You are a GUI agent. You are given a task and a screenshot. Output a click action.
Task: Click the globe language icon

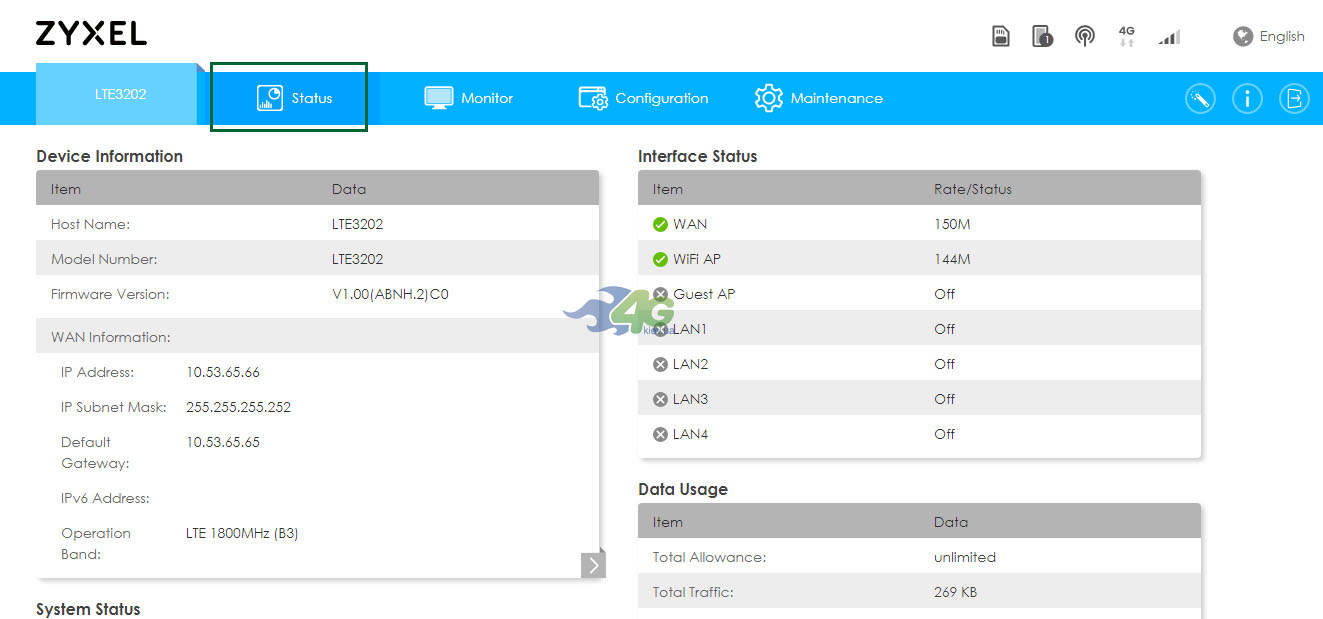pyautogui.click(x=1243, y=37)
